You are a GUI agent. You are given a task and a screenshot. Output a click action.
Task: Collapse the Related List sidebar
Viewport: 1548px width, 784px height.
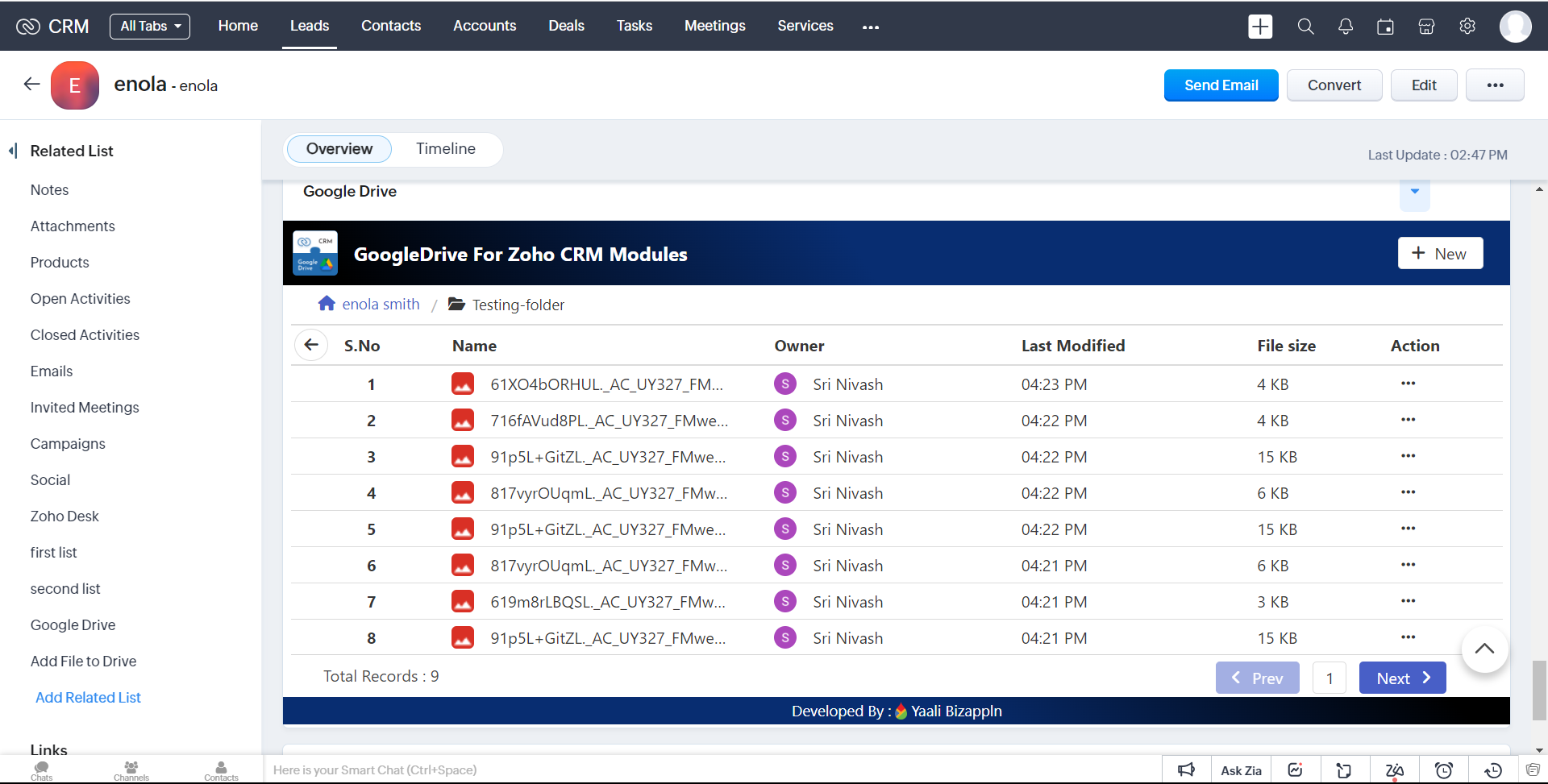(x=13, y=151)
